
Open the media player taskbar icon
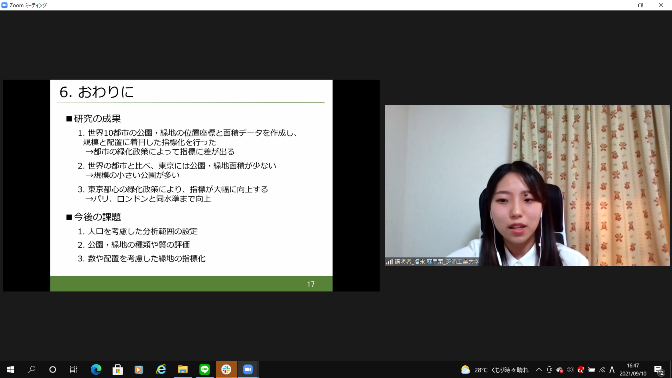click(x=139, y=369)
